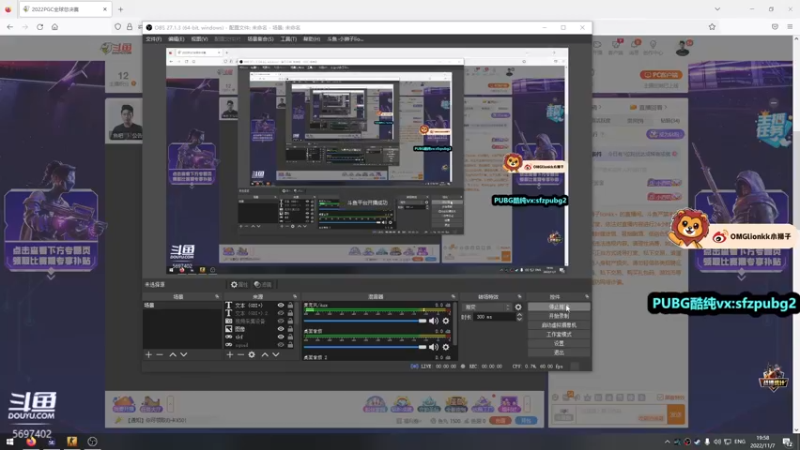
Task: Pop out the Sources dock with its header icon
Action: 295,296
